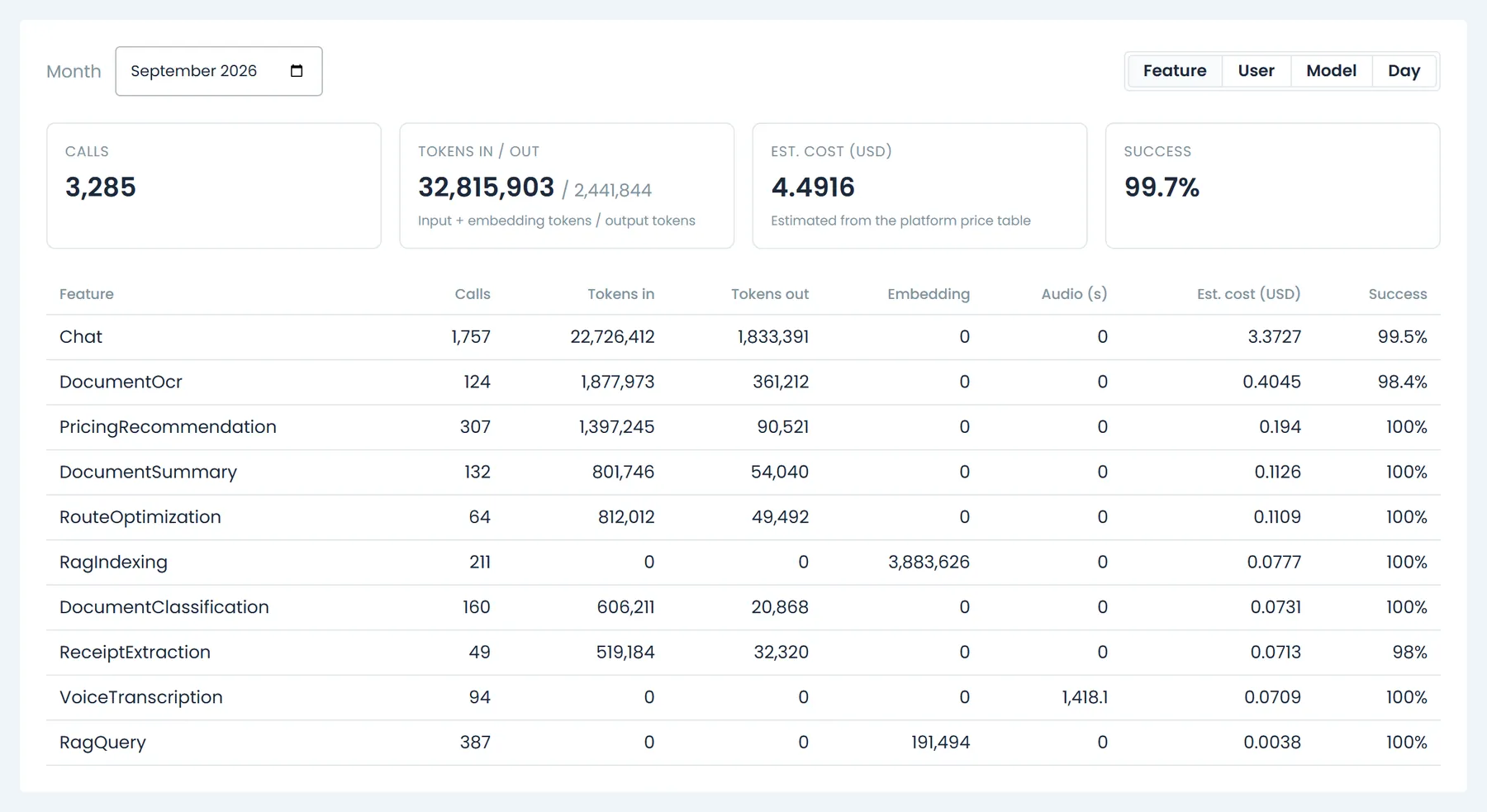
Task: Select RagIndexing embedding value 3,883,626
Action: tap(929, 563)
